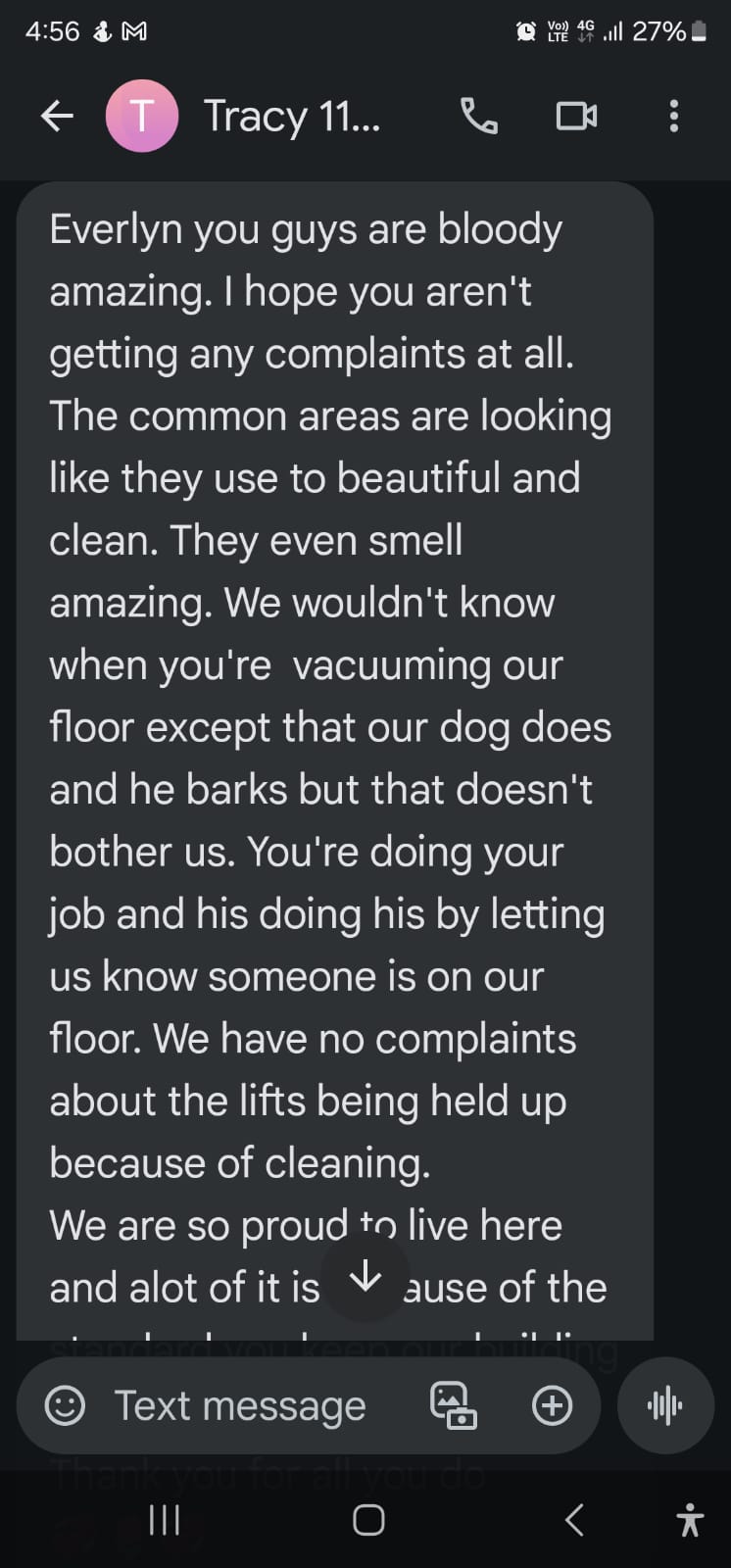731x1568 pixels.
Task: Tap the alarm icon in status bar
Action: (x=526, y=31)
